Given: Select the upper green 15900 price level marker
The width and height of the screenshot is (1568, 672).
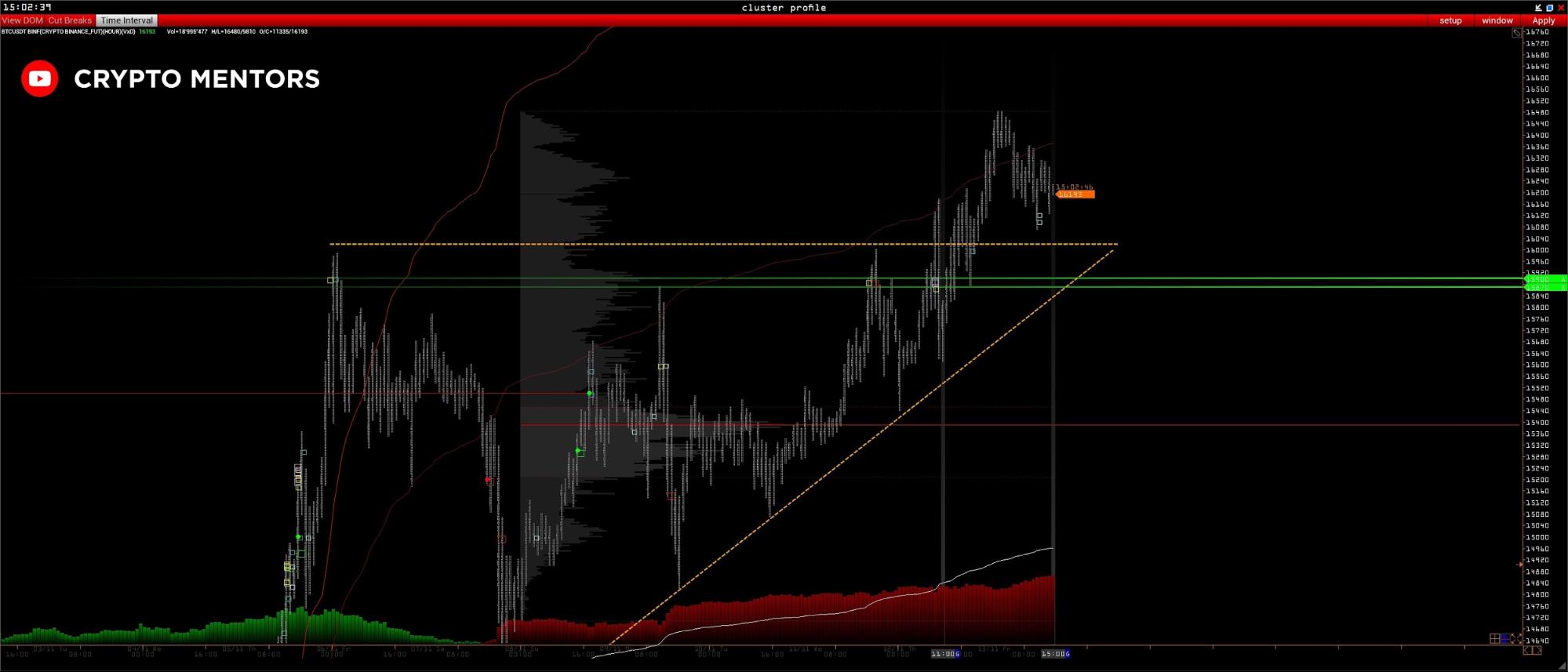Looking at the screenshot, I should (1544, 279).
